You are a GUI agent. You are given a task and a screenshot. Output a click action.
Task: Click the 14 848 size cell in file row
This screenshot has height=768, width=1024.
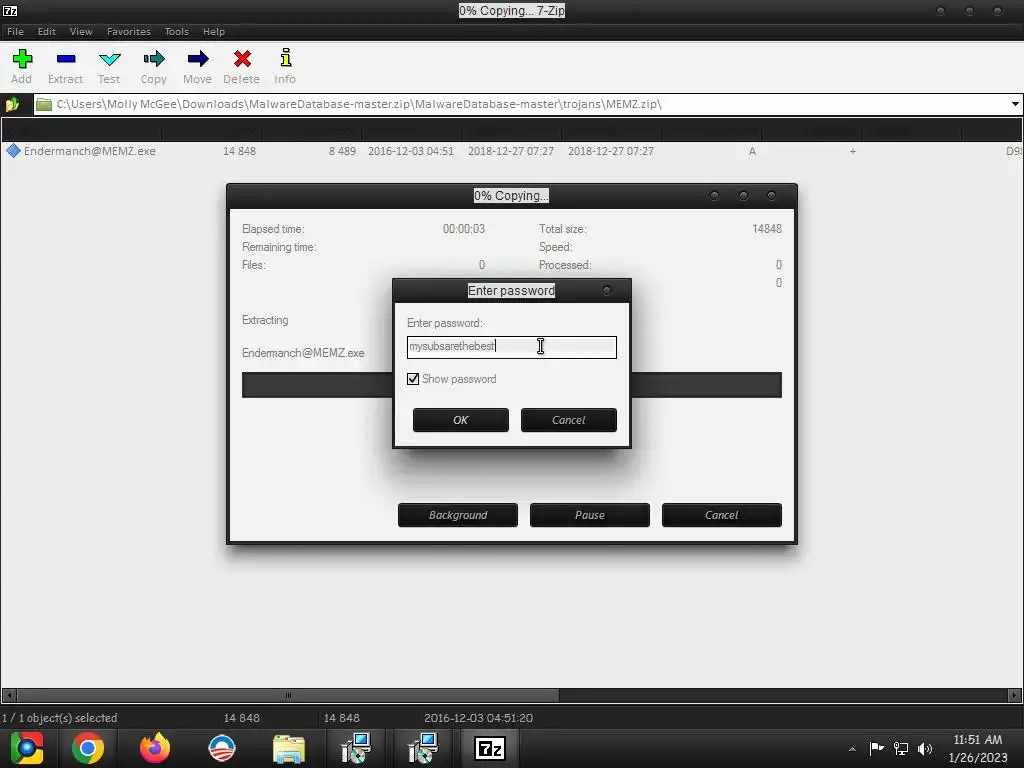point(239,151)
